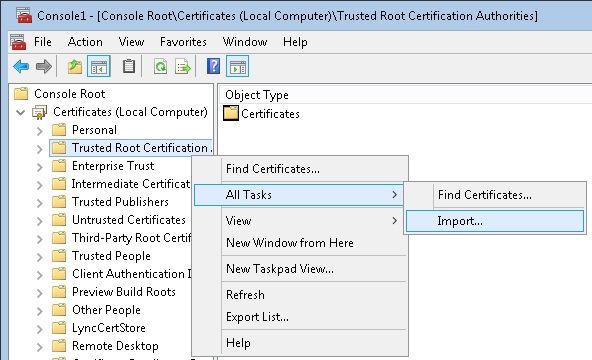Viewport: 592px width, 360px height.
Task: Click the Back arrow toolbar icon
Action: pos(21,67)
